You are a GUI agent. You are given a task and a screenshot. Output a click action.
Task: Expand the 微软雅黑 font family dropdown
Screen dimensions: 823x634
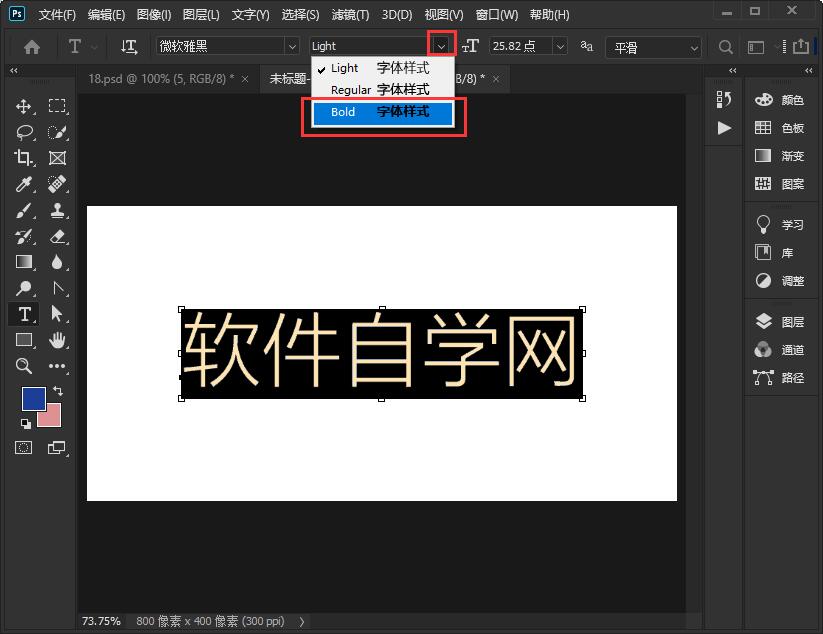(x=292, y=47)
